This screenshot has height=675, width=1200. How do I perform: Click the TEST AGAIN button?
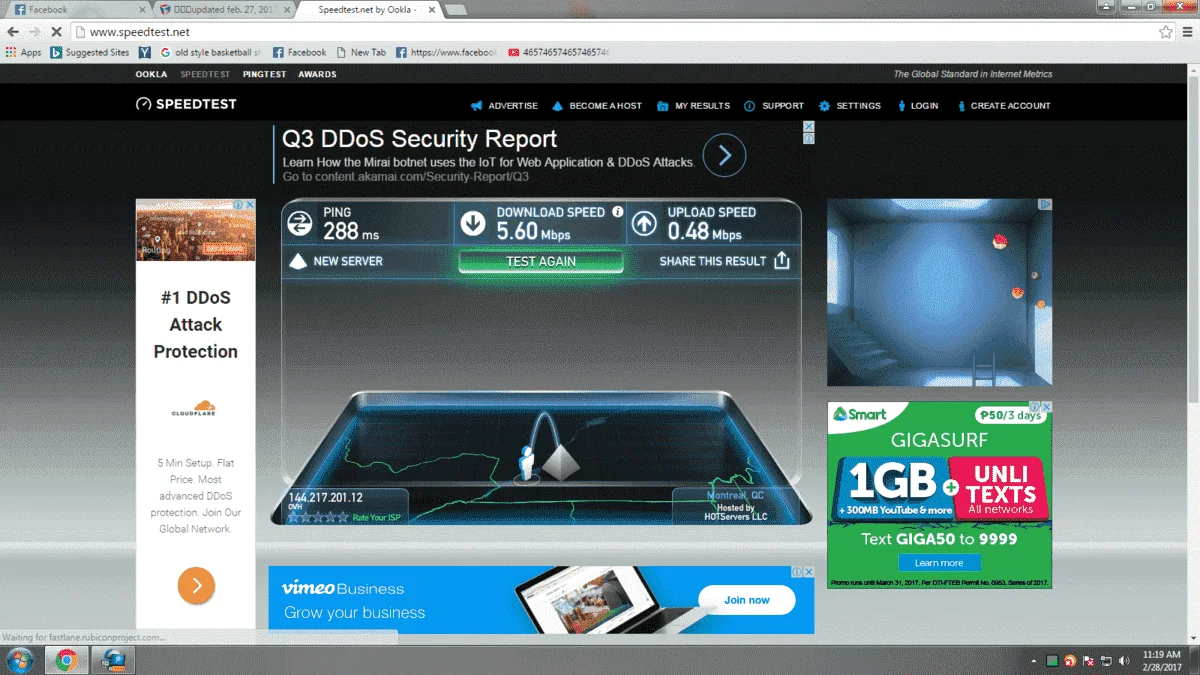[541, 261]
